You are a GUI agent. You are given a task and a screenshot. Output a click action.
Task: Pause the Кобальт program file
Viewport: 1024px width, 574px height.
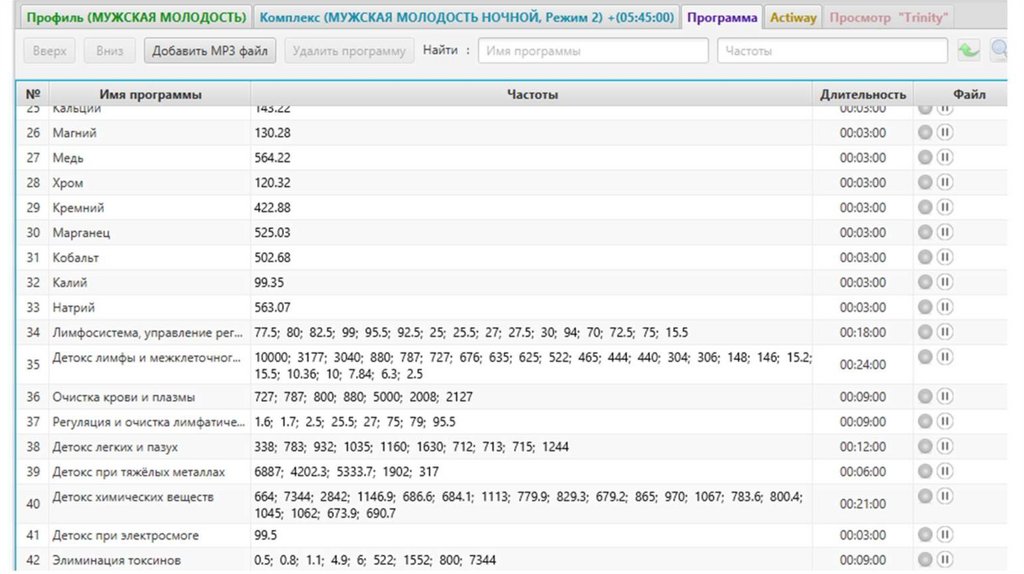(944, 257)
